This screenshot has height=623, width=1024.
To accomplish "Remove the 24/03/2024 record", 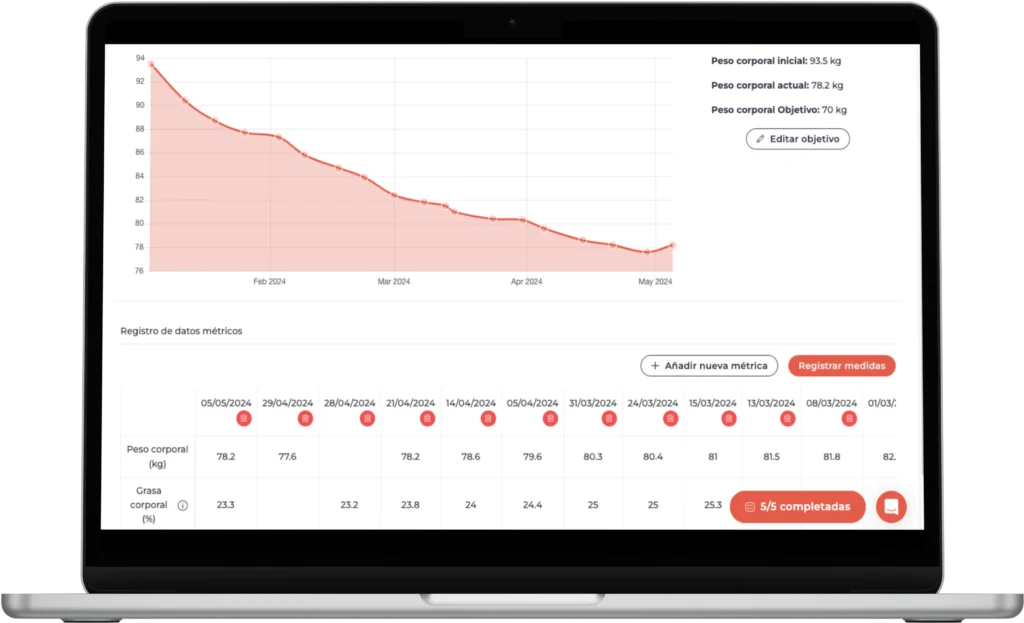I will (x=668, y=419).
